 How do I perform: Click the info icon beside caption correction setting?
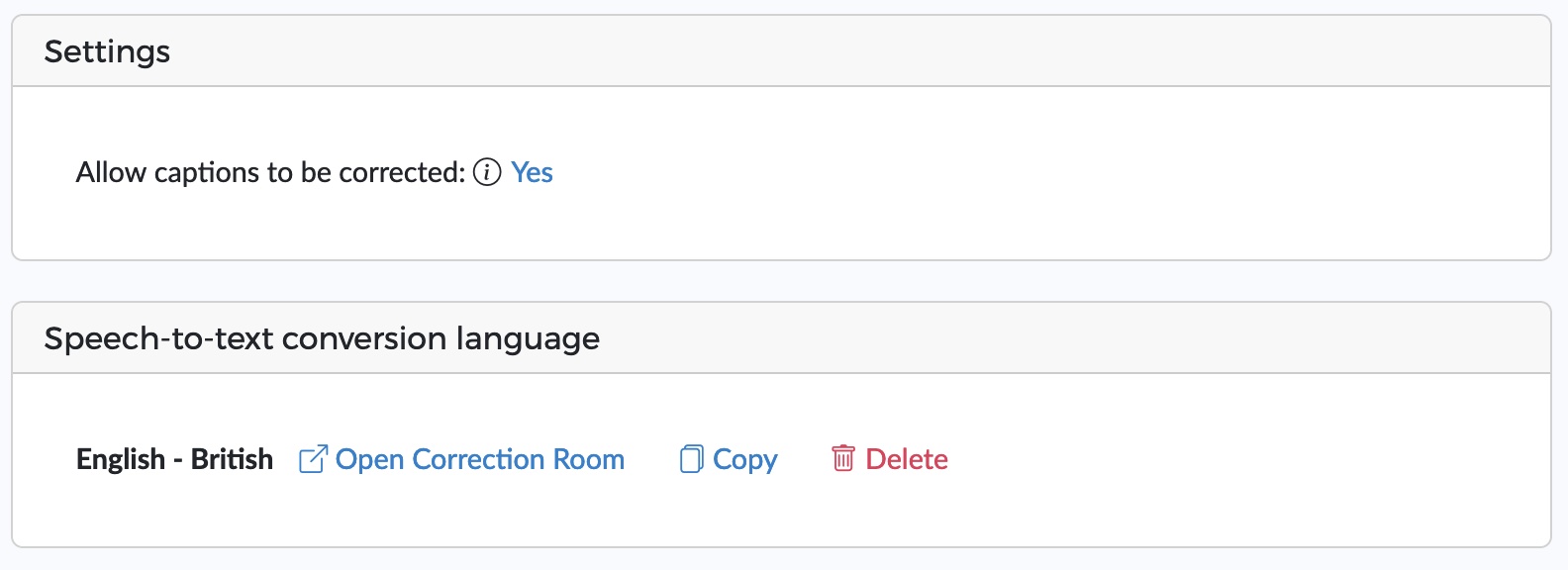point(487,172)
